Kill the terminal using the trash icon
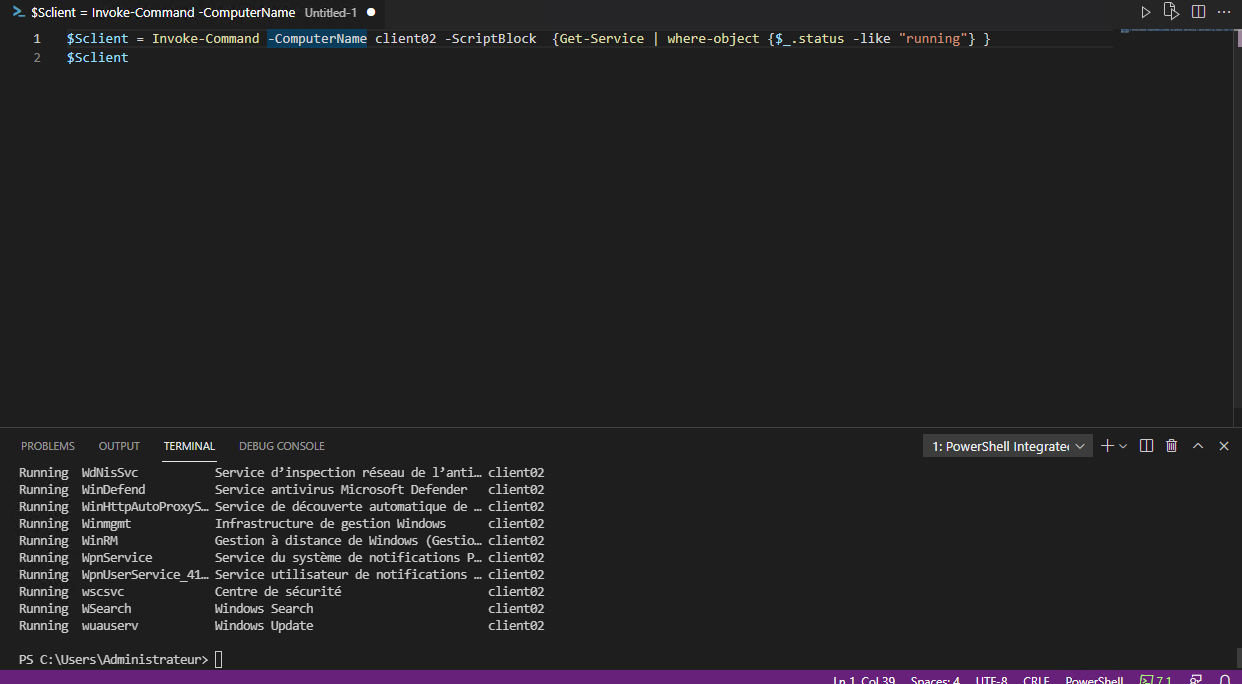 [1171, 445]
